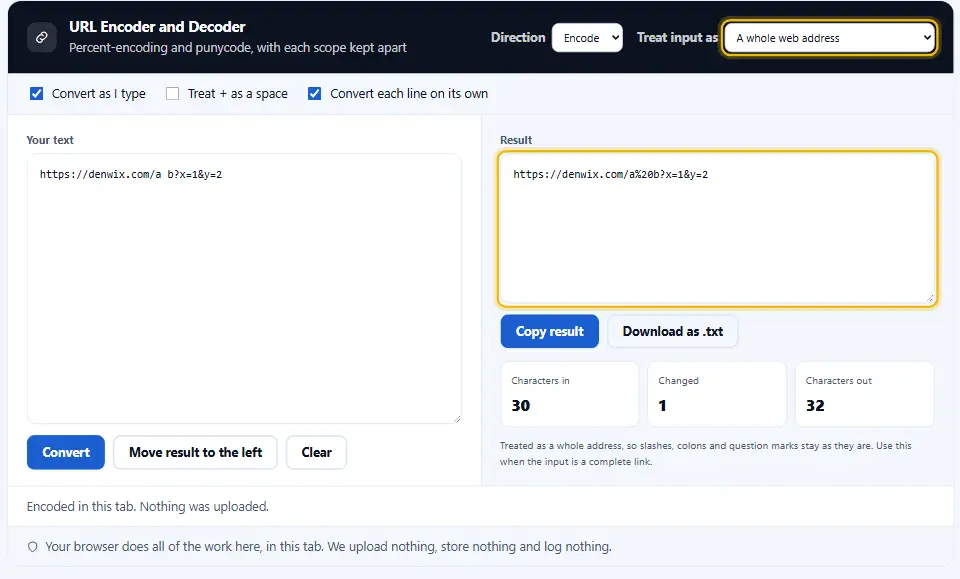The height and width of the screenshot is (579, 960).
Task: Toggle the Convert as I type checkbox
Action: pos(37,94)
